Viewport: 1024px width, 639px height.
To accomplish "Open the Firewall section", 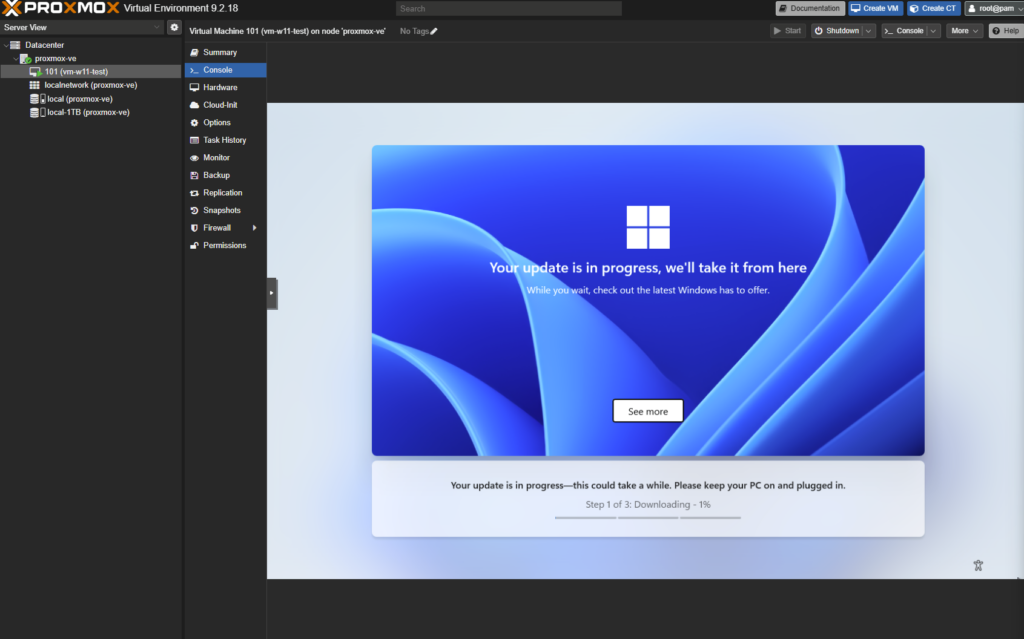I will (225, 228).
